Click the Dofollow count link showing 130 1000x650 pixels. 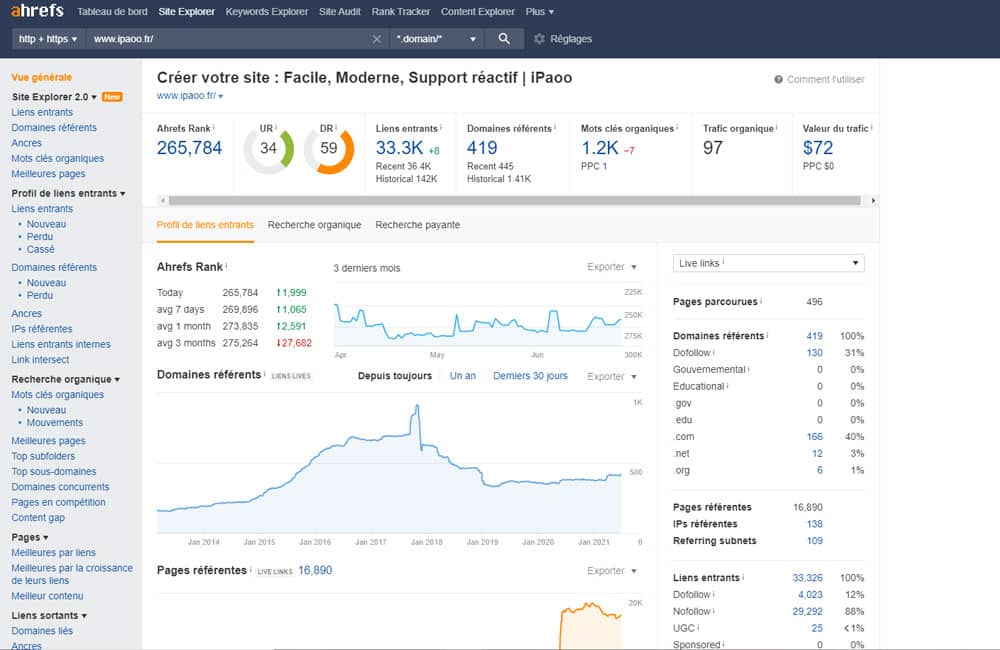click(815, 353)
